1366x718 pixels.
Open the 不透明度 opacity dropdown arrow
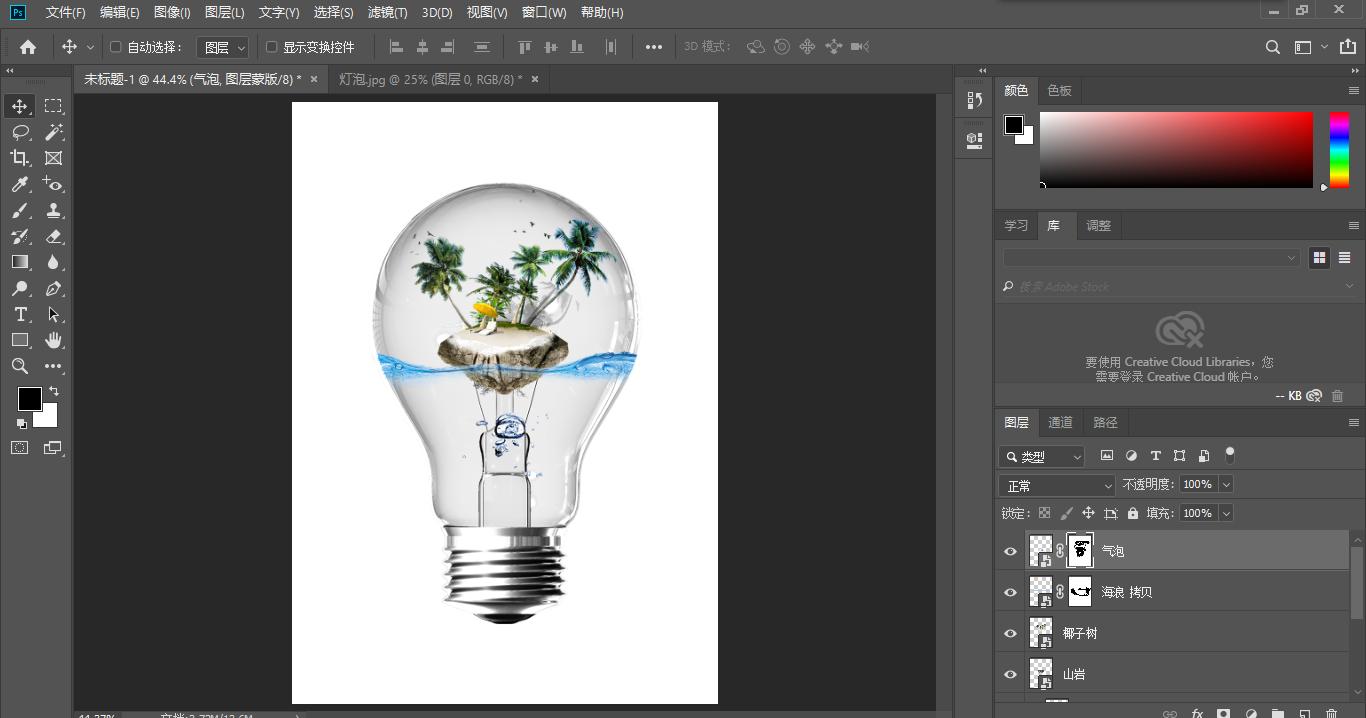pos(1226,484)
